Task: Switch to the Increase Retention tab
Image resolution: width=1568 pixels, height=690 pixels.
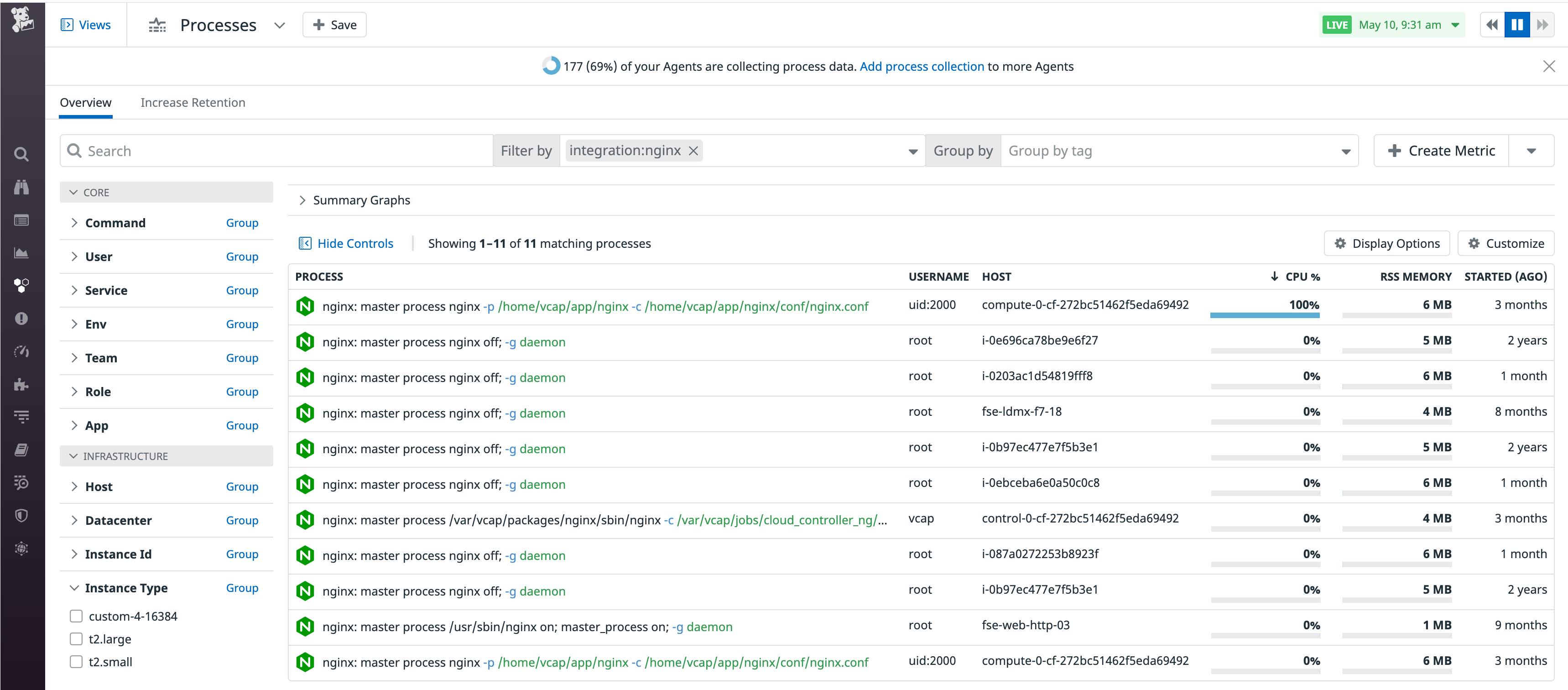Action: pyautogui.click(x=193, y=102)
